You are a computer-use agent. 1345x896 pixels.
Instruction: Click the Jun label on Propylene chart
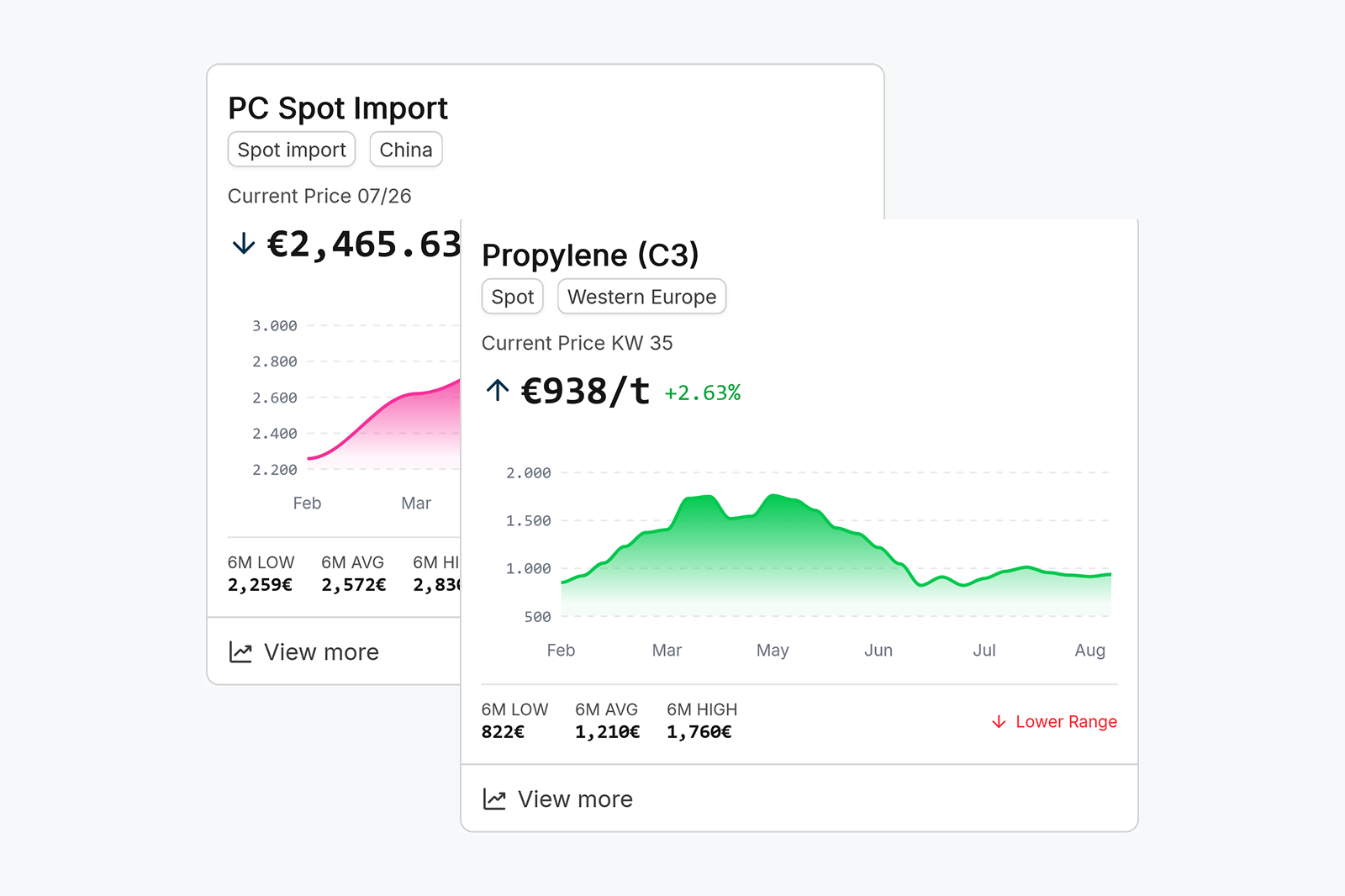pyautogui.click(x=878, y=651)
